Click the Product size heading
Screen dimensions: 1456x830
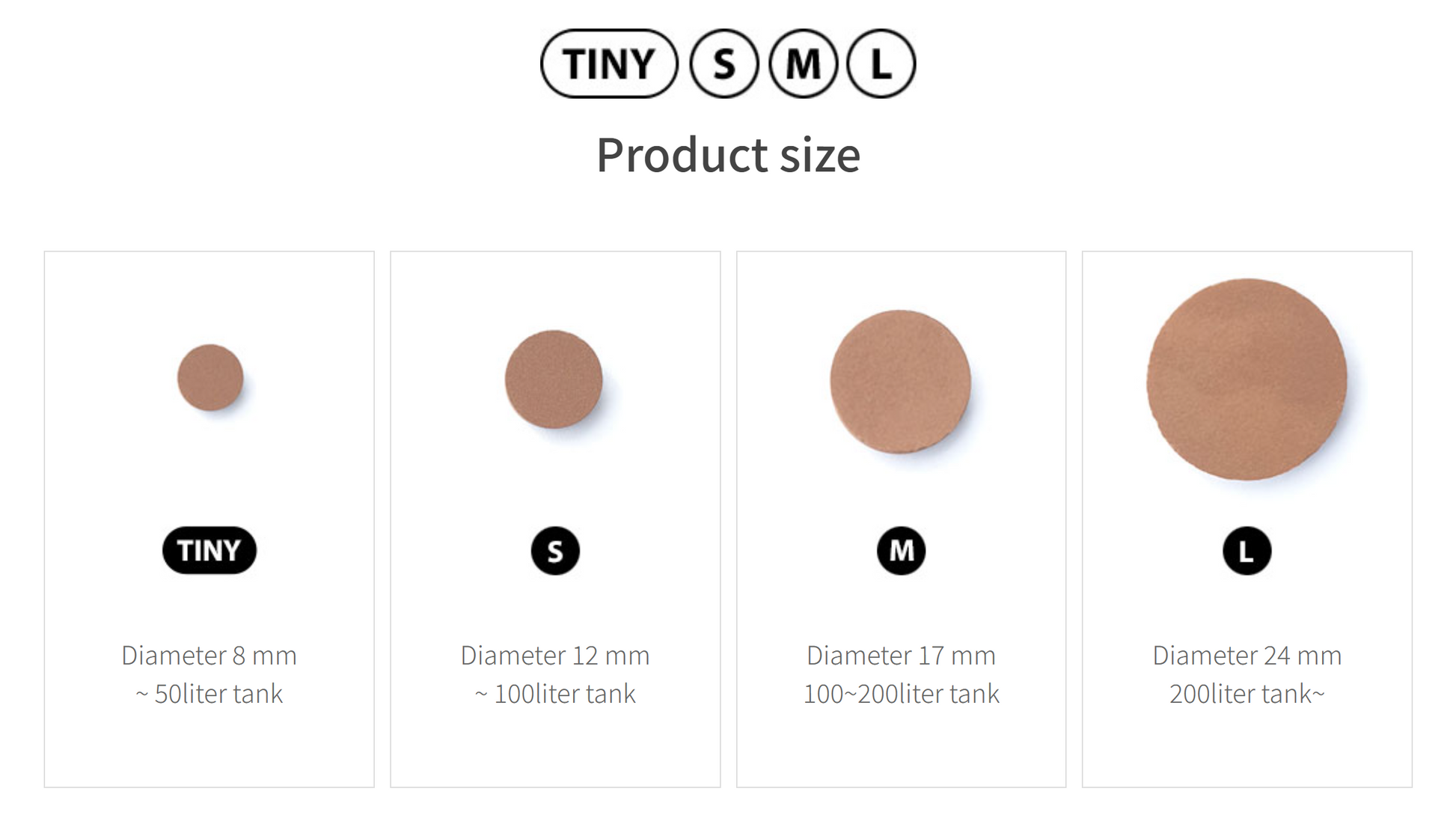[728, 155]
